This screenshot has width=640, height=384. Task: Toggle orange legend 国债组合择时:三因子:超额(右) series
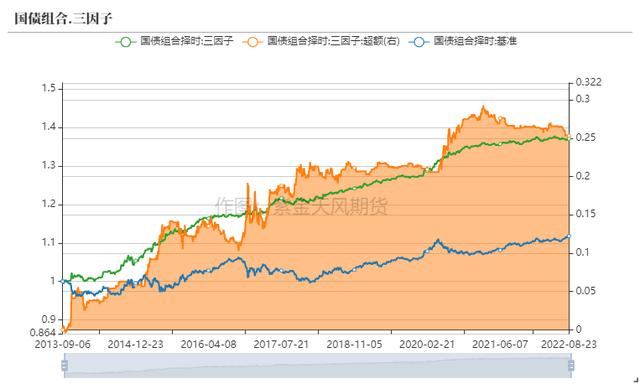pyautogui.click(x=321, y=41)
